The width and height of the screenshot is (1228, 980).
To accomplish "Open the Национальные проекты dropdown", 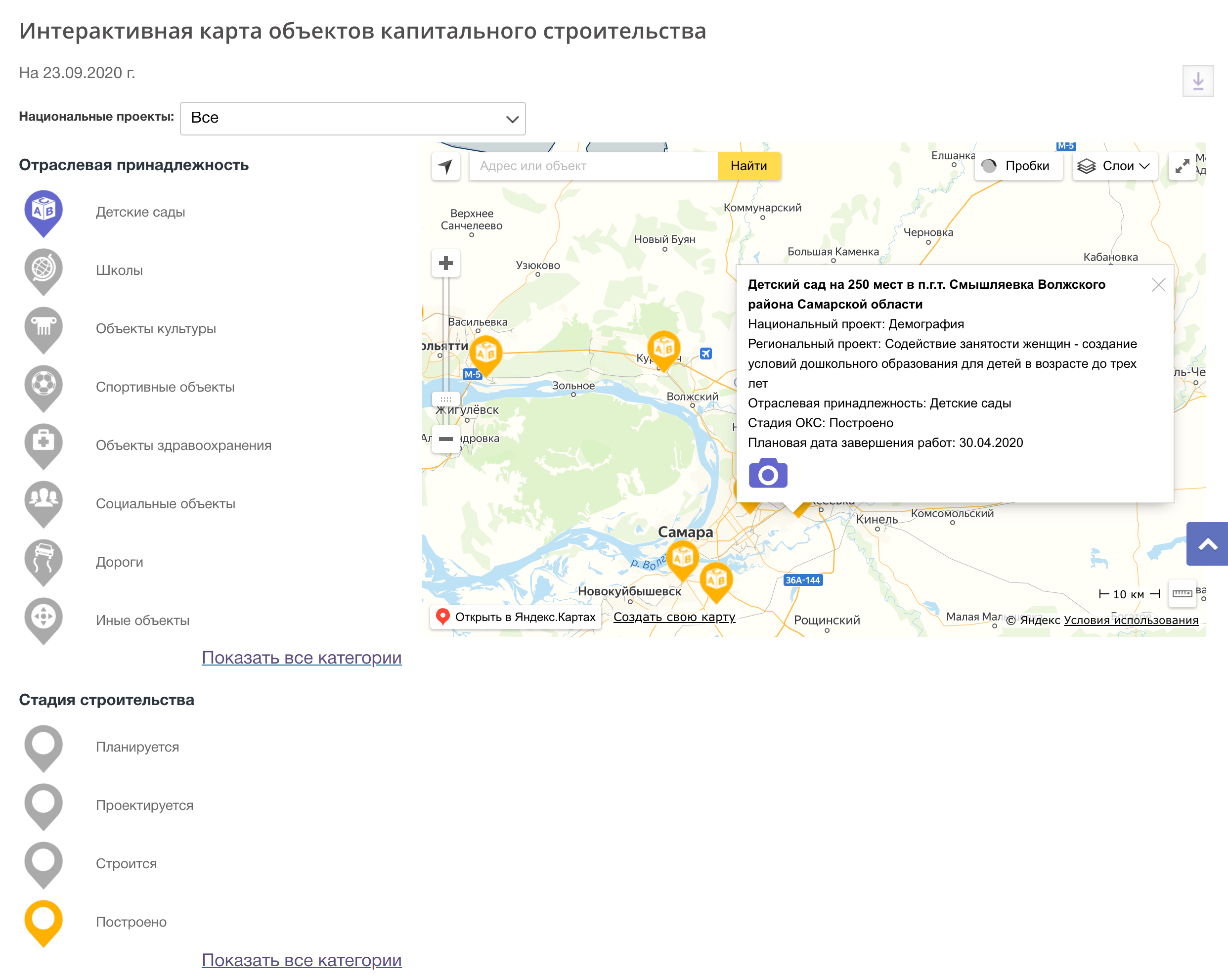I will pos(352,119).
